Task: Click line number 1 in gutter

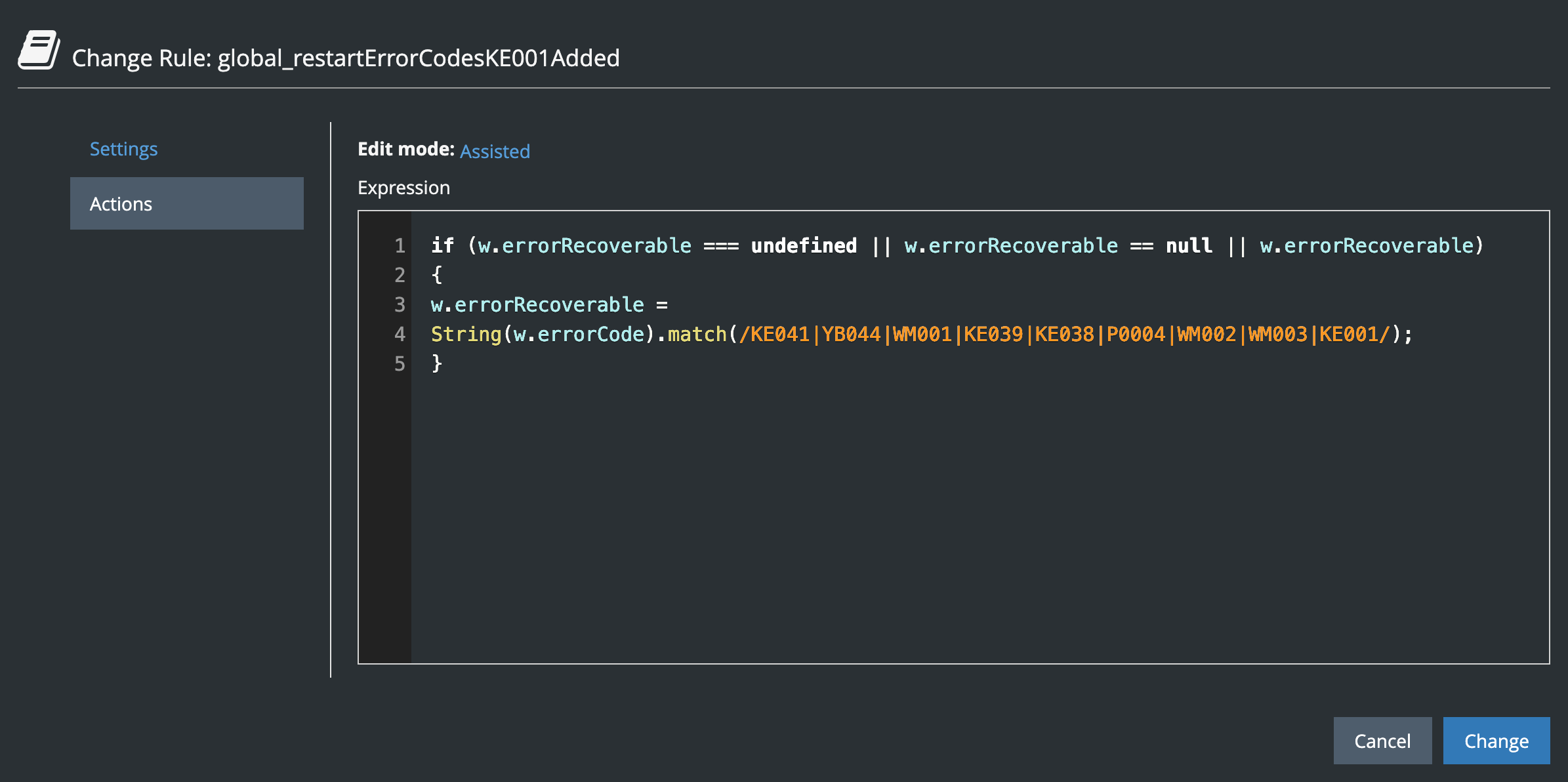Action: (399, 245)
